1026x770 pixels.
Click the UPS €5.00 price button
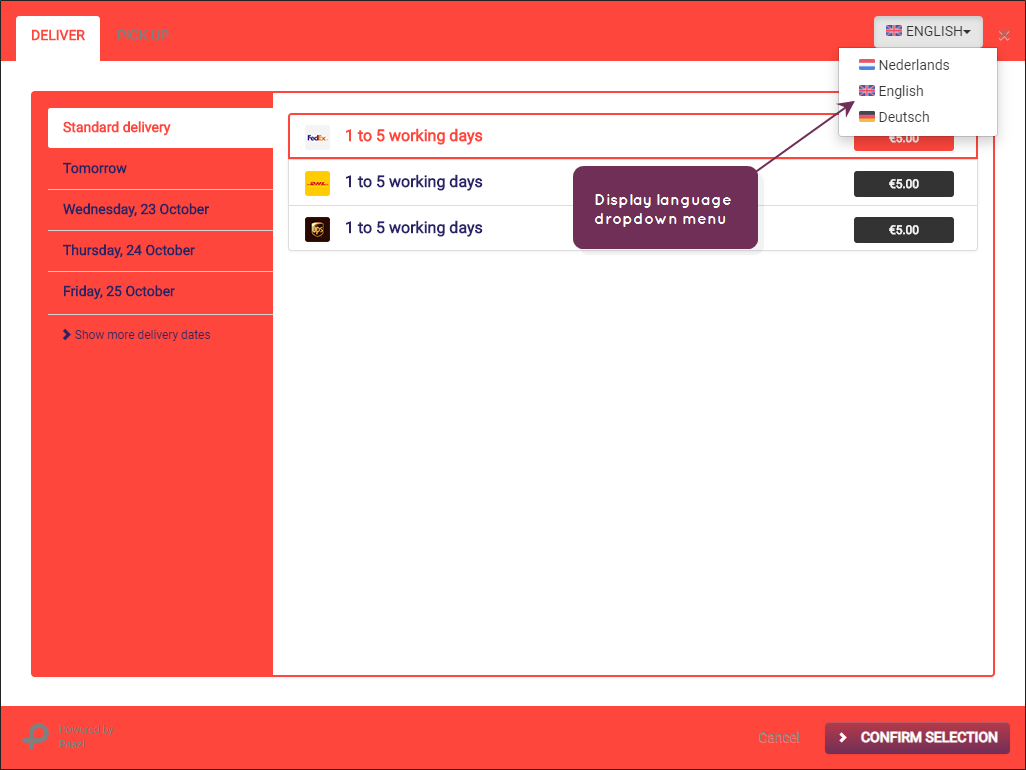[904, 230]
